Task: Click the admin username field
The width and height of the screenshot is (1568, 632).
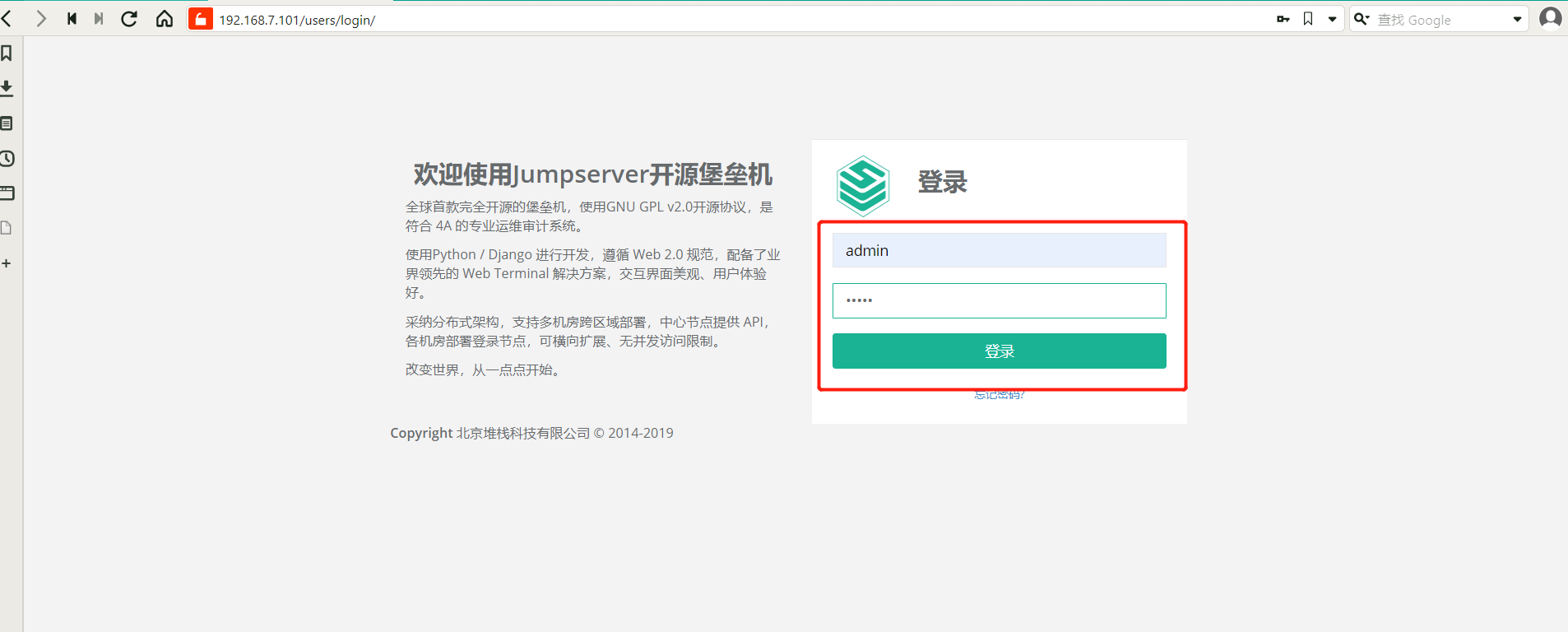Action: (x=999, y=250)
